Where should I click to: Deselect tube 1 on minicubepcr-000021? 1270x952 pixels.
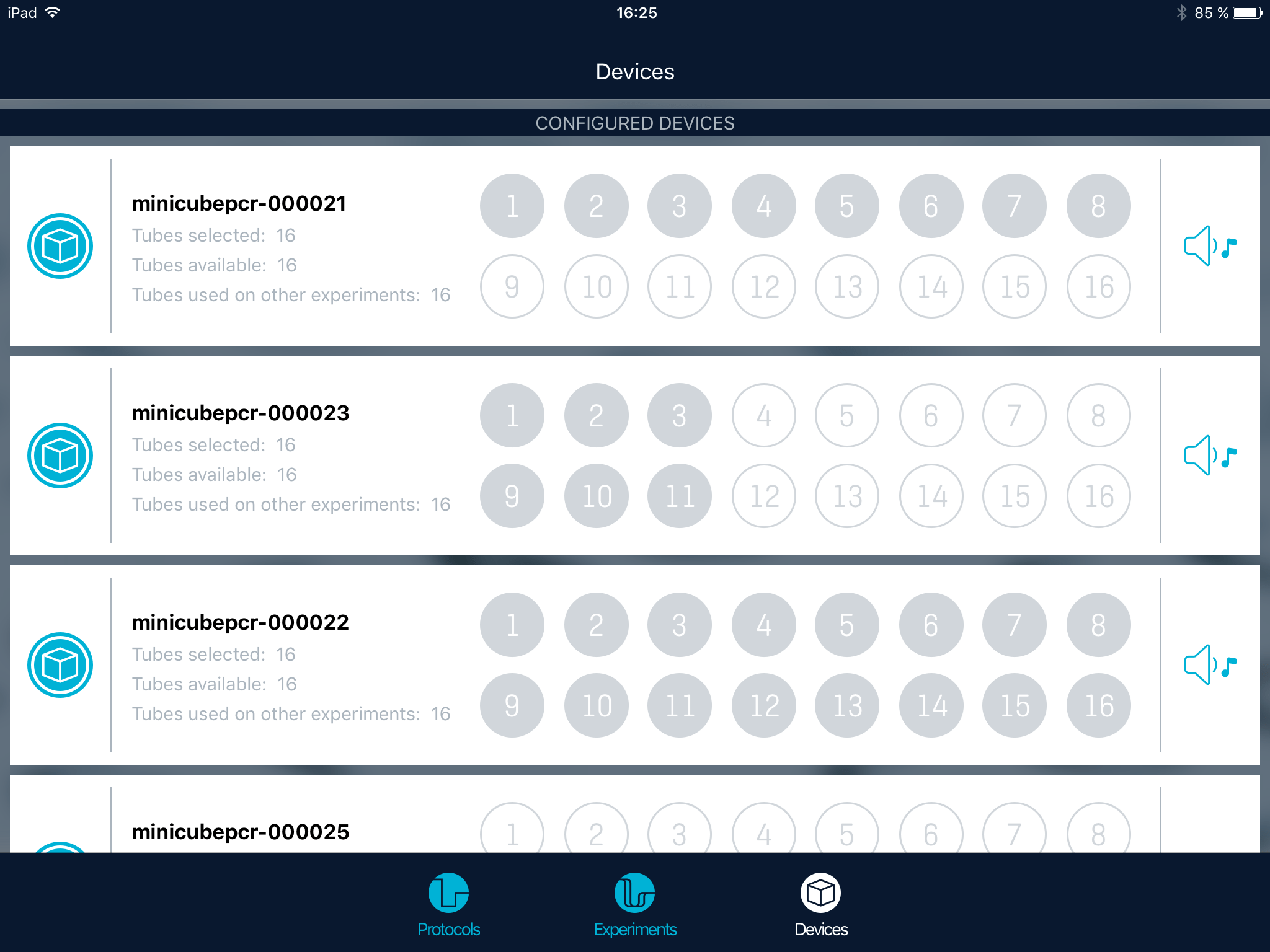click(x=512, y=206)
